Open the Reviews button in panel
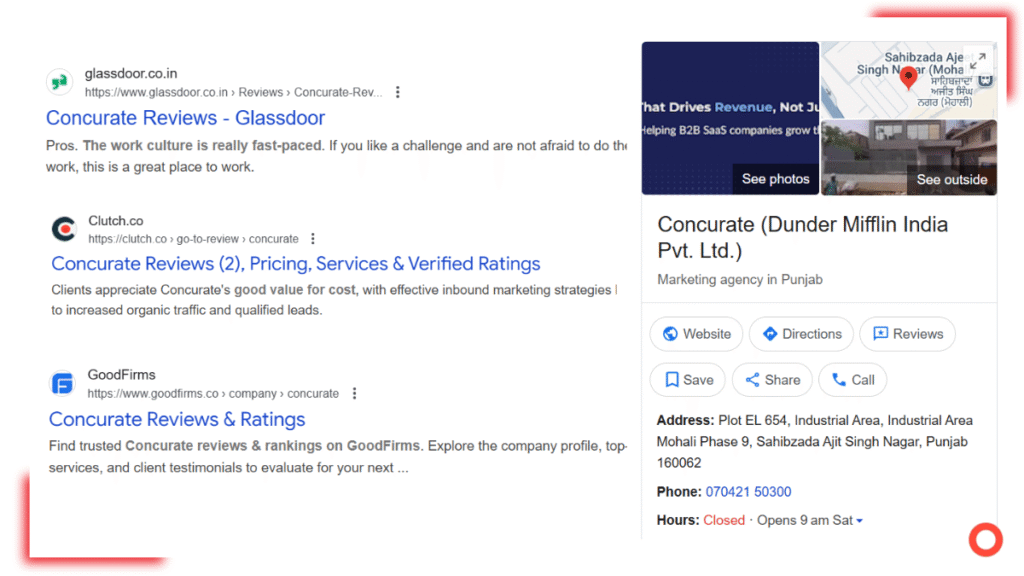 [907, 334]
